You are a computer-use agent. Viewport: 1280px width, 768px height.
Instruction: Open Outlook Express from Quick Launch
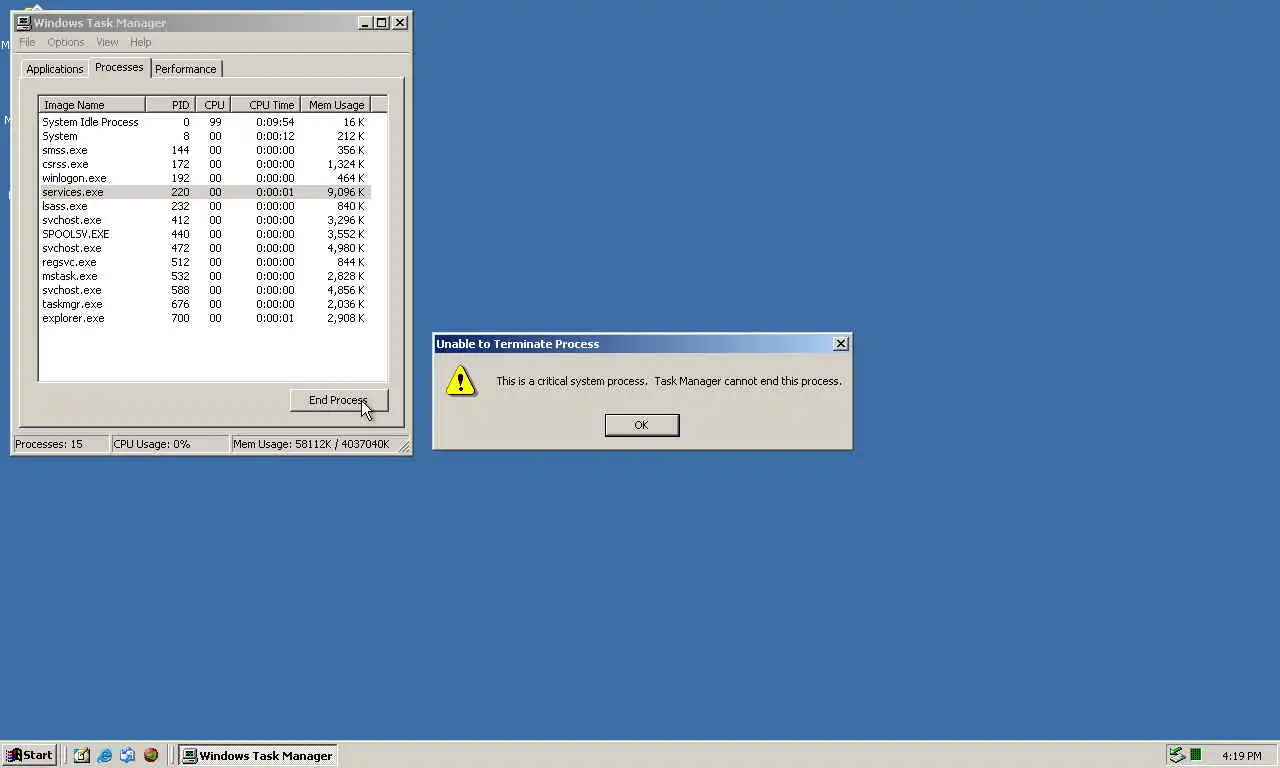click(x=128, y=755)
